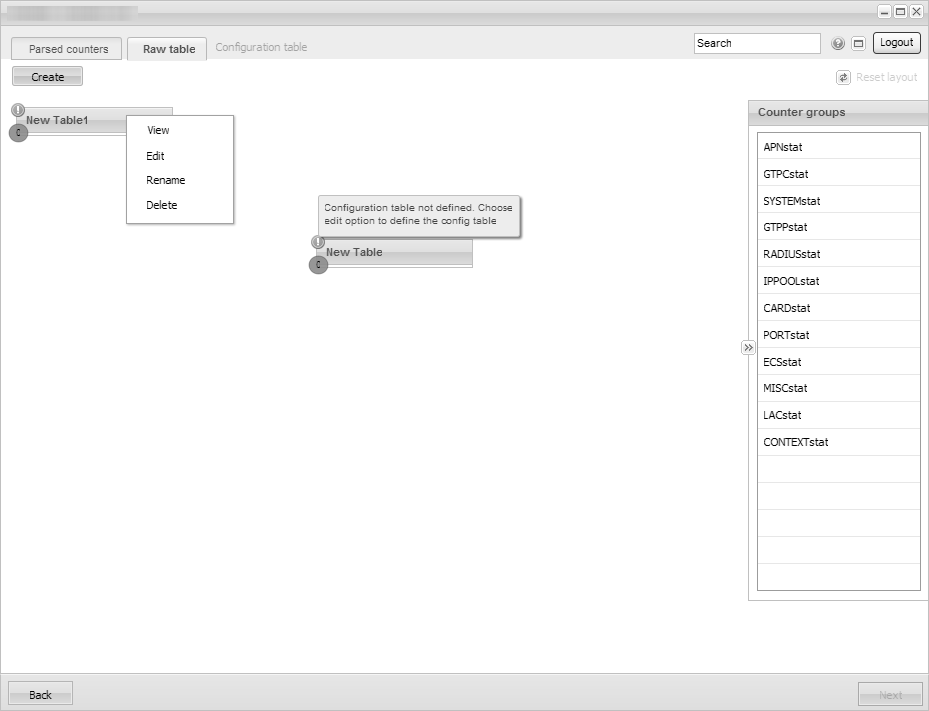Select Edit in the context menu
Screen dimensions: 929x711
(155, 156)
